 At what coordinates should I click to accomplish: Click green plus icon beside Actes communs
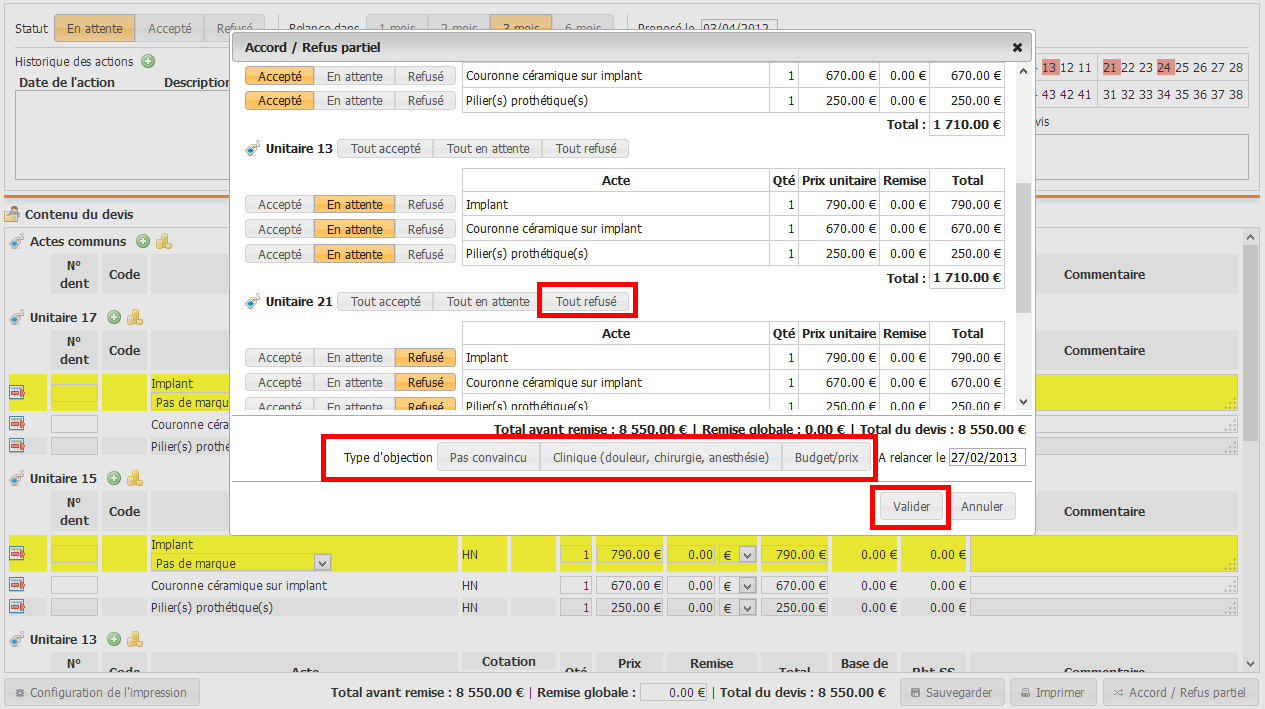point(143,241)
